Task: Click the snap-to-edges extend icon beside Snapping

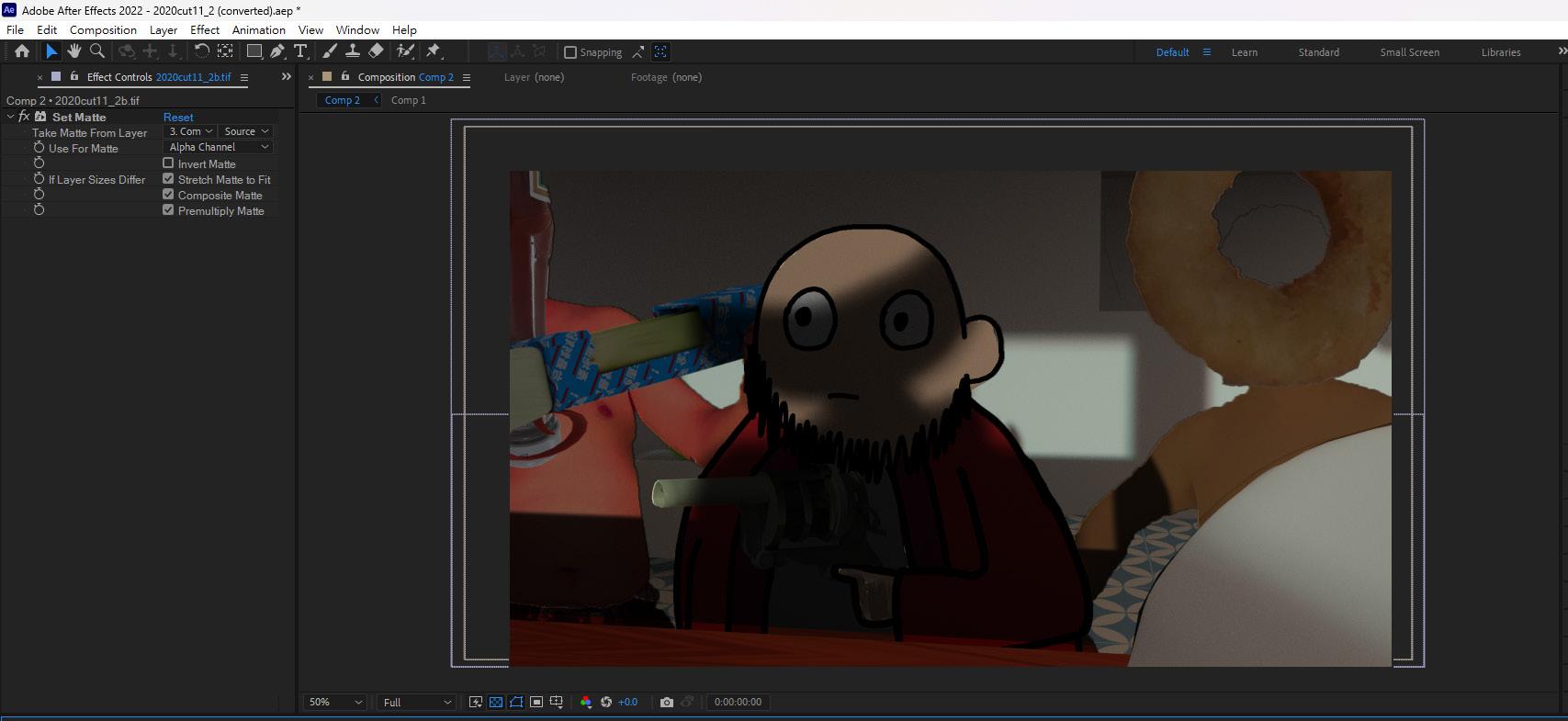Action: click(x=637, y=52)
